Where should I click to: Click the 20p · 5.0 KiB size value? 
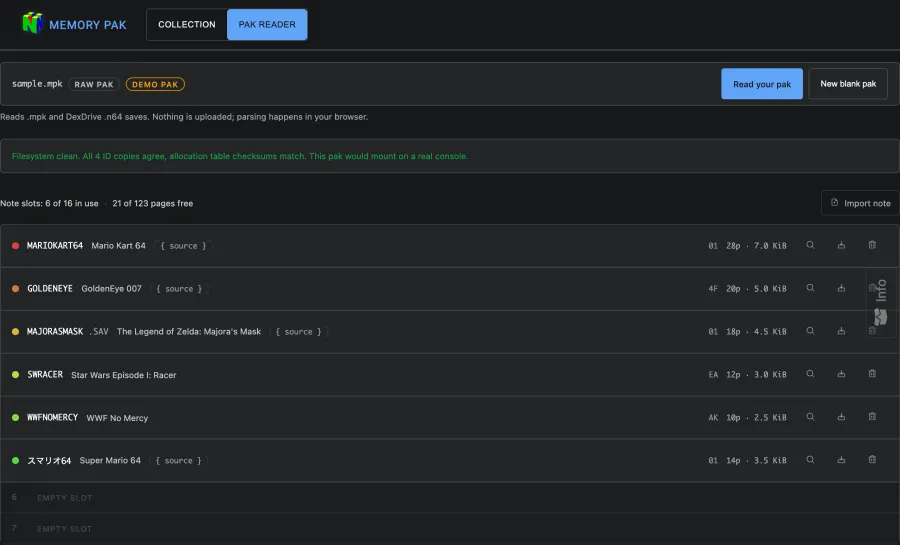tap(756, 289)
